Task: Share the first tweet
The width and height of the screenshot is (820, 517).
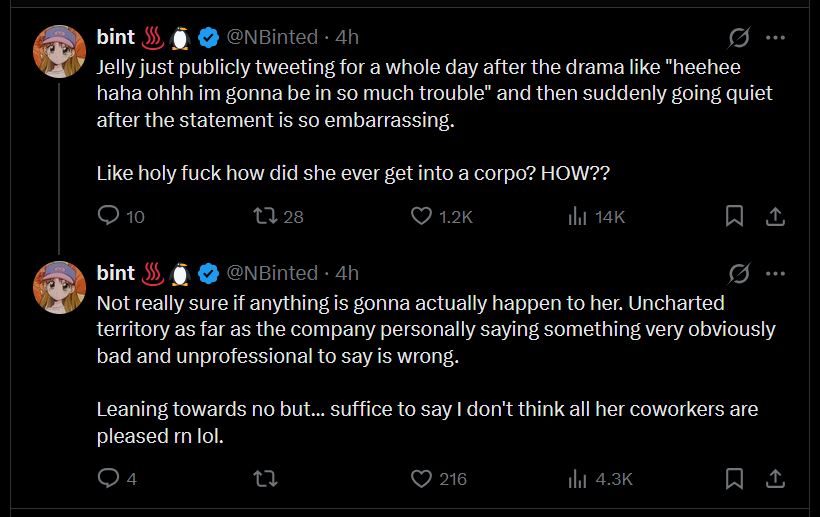Action: tap(775, 216)
